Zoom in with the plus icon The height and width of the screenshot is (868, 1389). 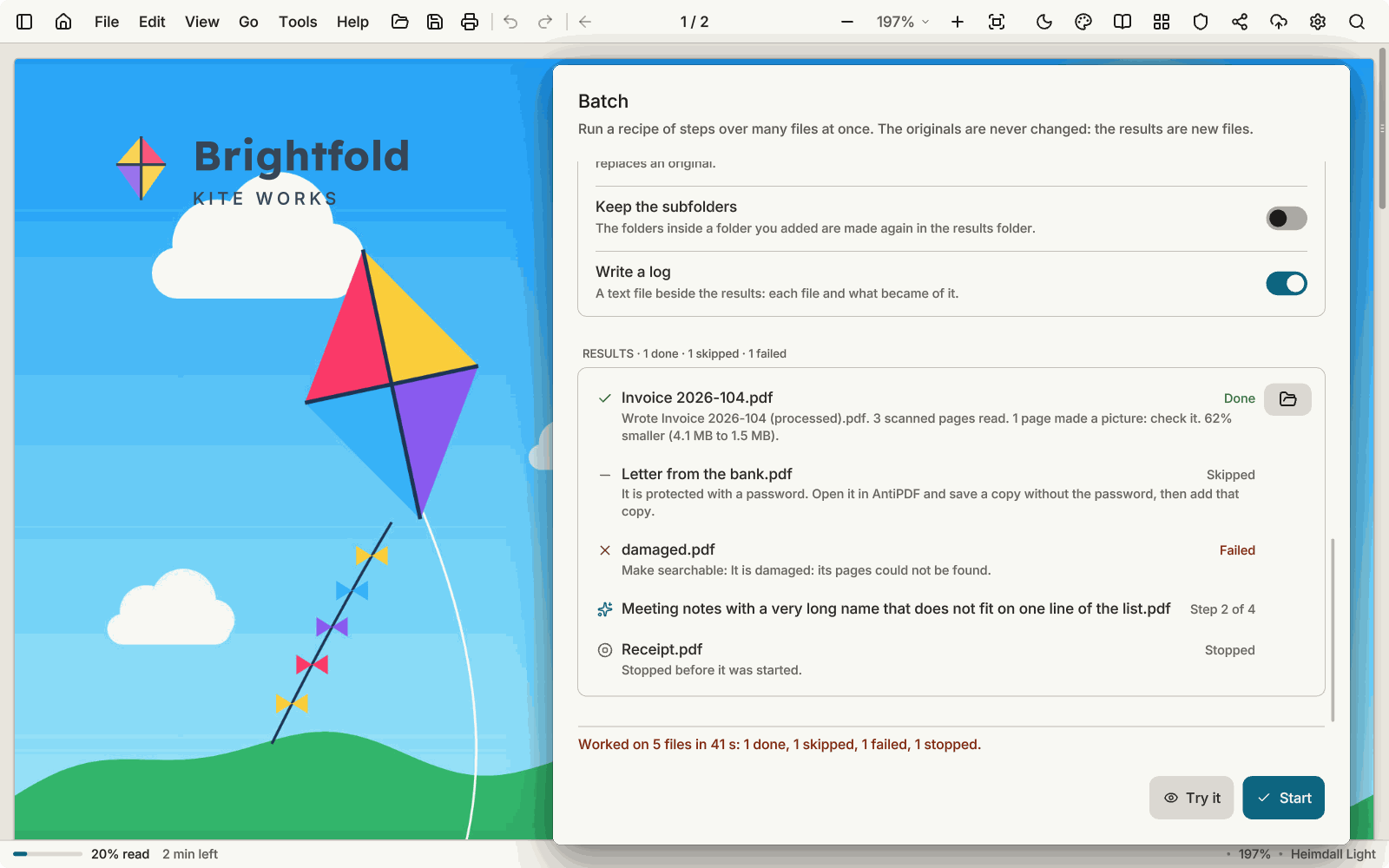[x=958, y=22]
